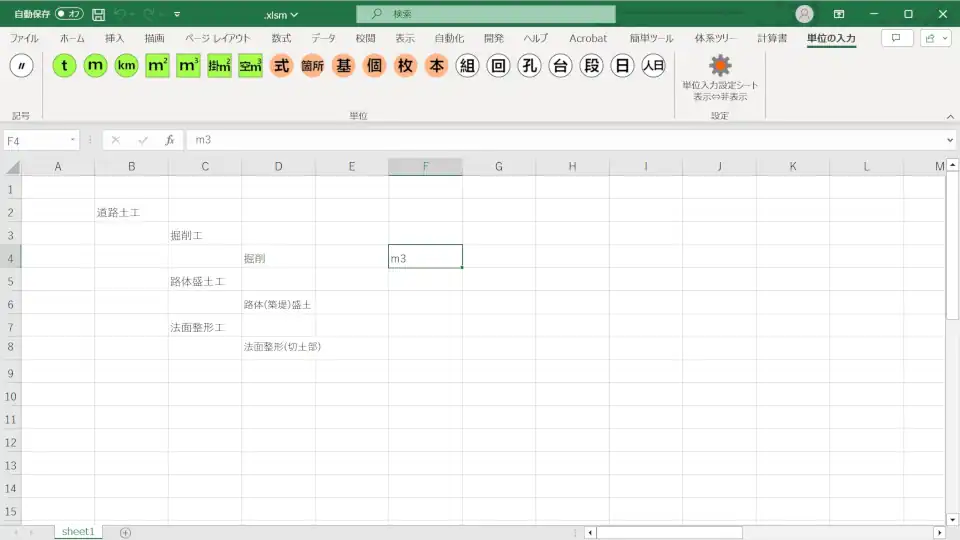Image resolution: width=960 pixels, height=540 pixels.
Task: Expand the formula bar
Action: 949,141
